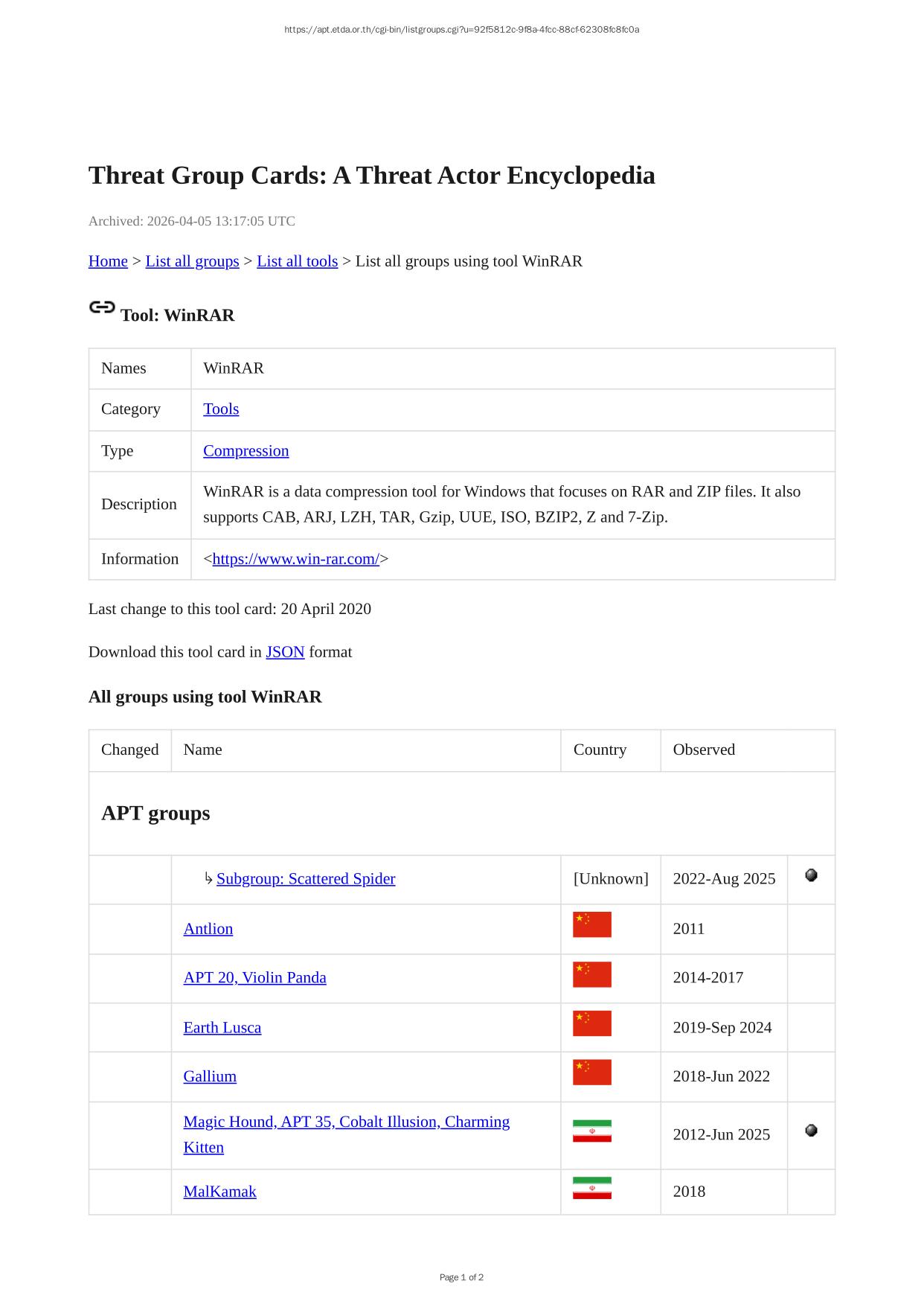Screen dimensions: 924x1307
Task: Click China flag in Gallium row
Action: click(591, 1073)
